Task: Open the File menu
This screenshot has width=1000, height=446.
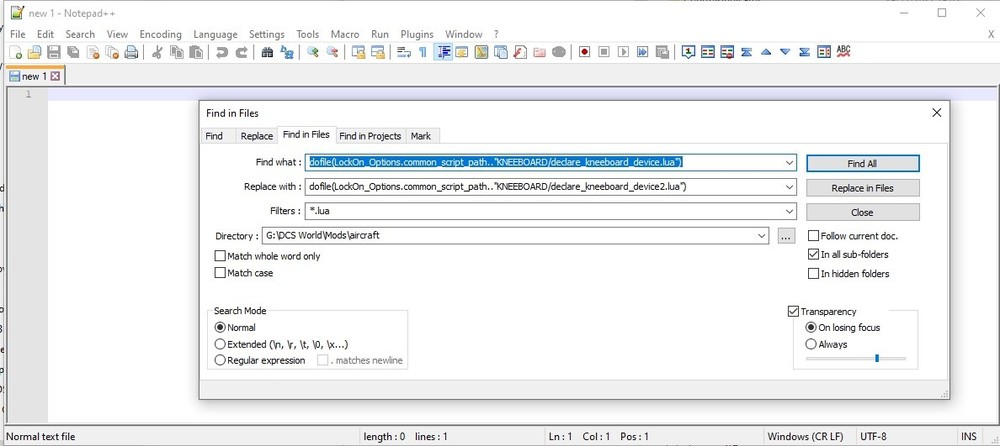Action: coord(18,34)
